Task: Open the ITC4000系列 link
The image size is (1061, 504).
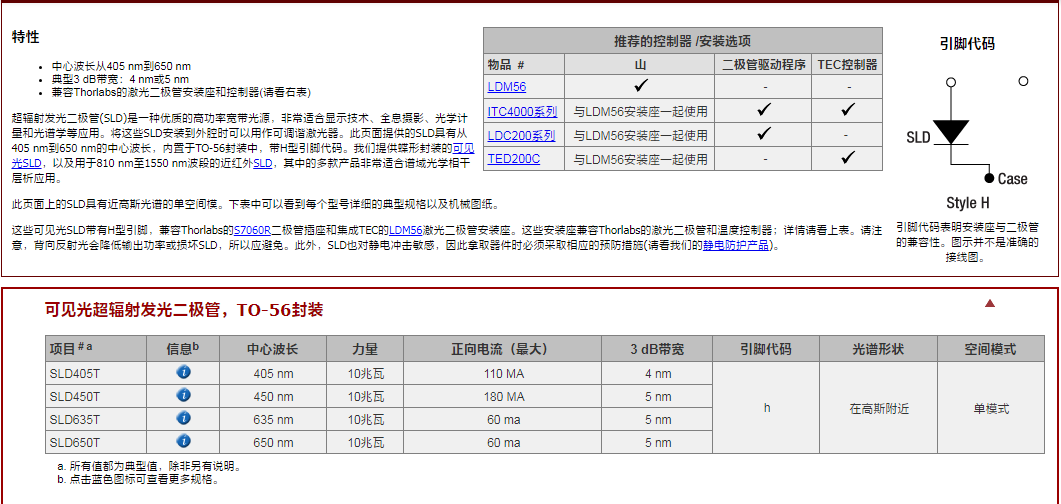Action: (521, 111)
